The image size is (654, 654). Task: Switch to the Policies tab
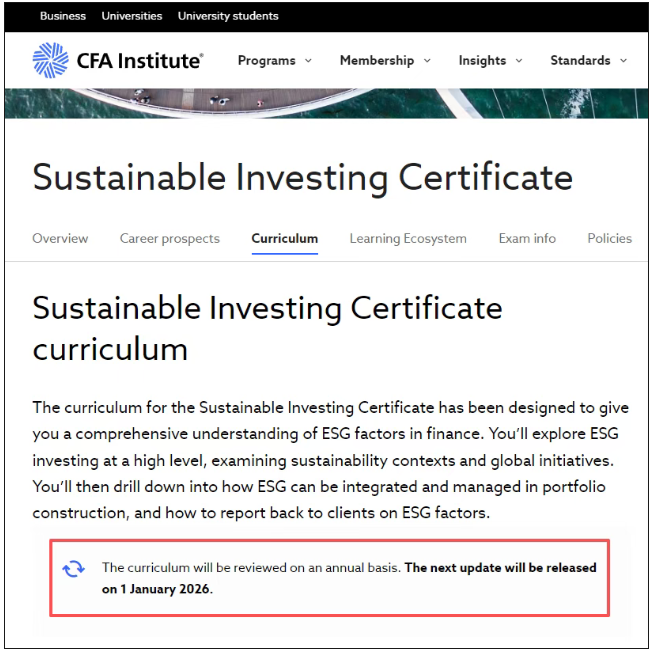pos(609,238)
